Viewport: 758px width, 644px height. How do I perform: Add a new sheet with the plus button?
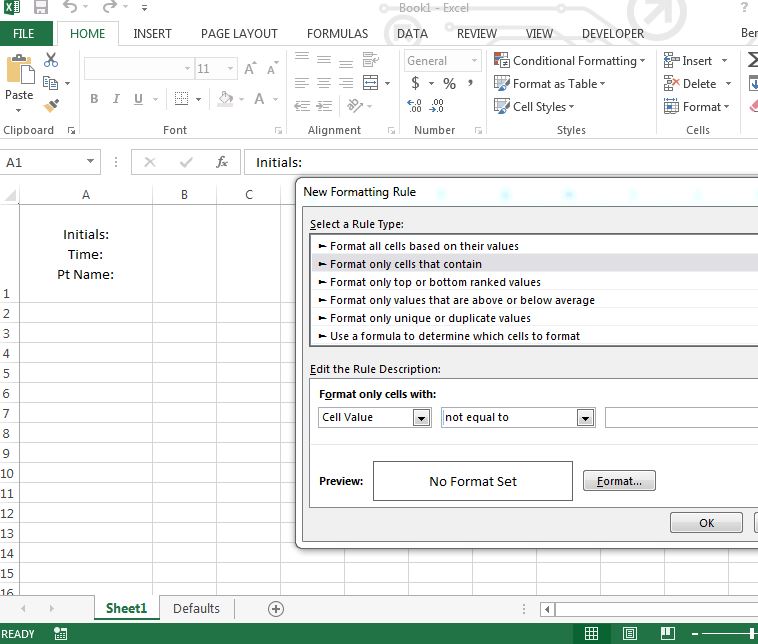point(276,609)
